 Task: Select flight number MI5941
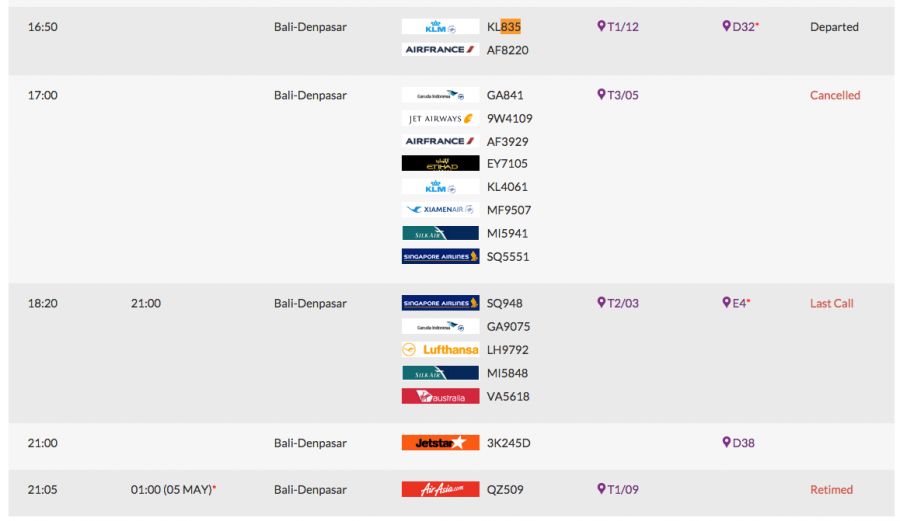point(507,234)
